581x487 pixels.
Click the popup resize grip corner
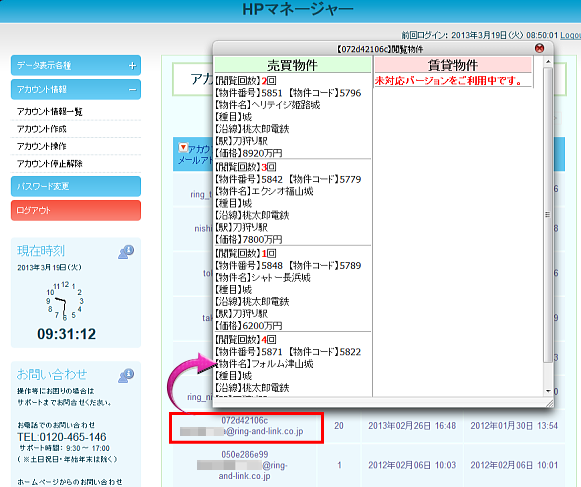(549, 403)
